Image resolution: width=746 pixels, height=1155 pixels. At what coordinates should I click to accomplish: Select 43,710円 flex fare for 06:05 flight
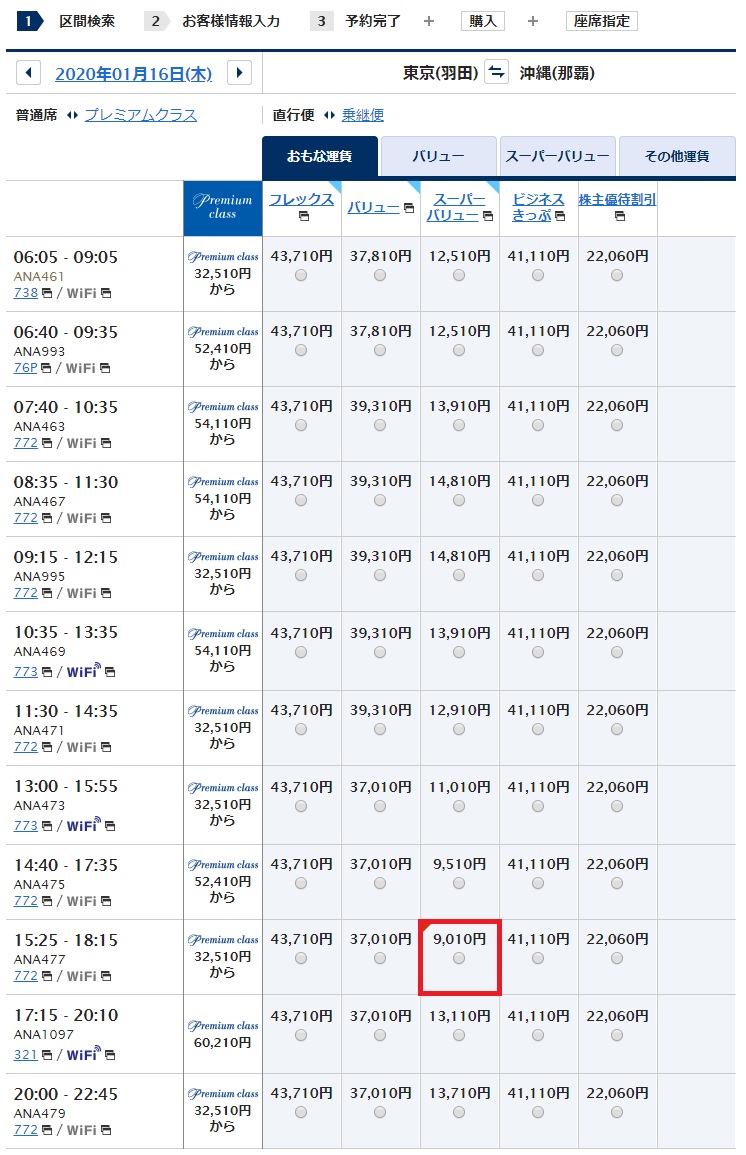(x=300, y=275)
